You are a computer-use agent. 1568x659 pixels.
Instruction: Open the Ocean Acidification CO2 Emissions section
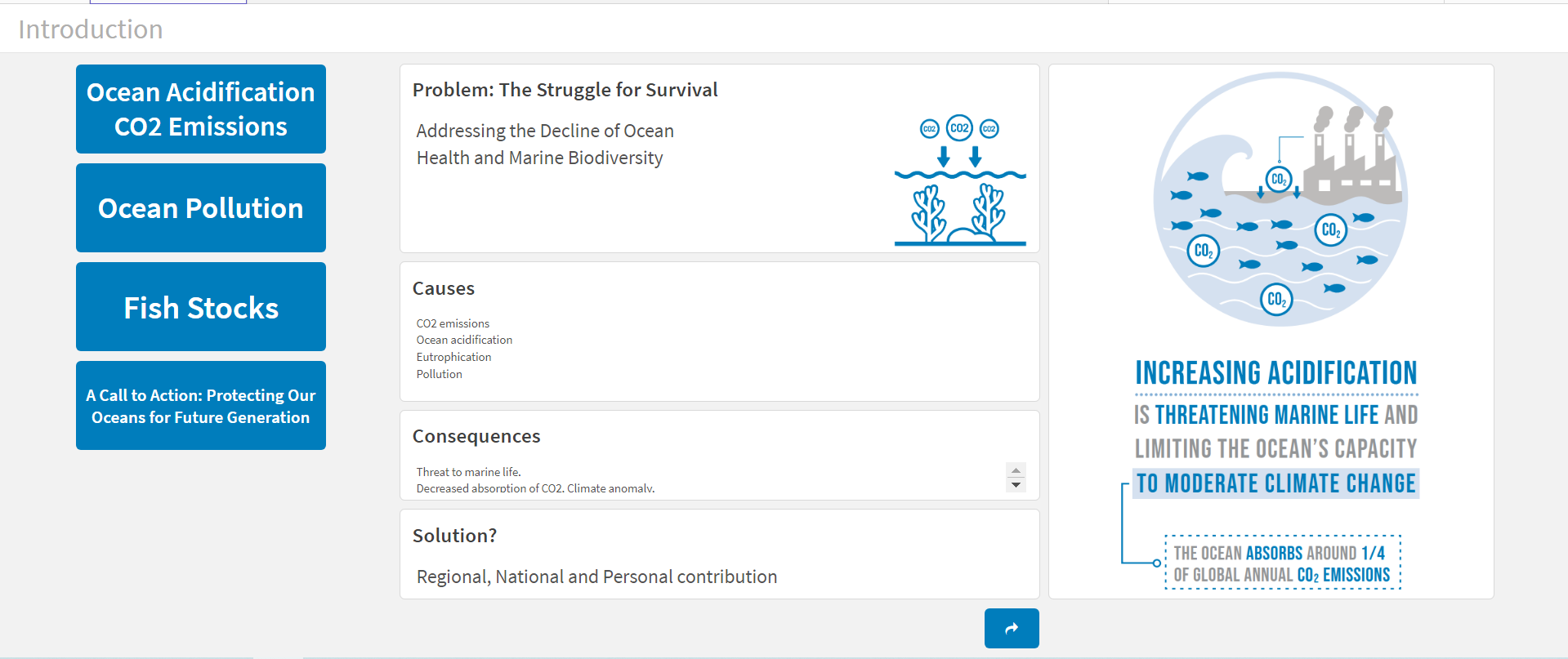(201, 109)
